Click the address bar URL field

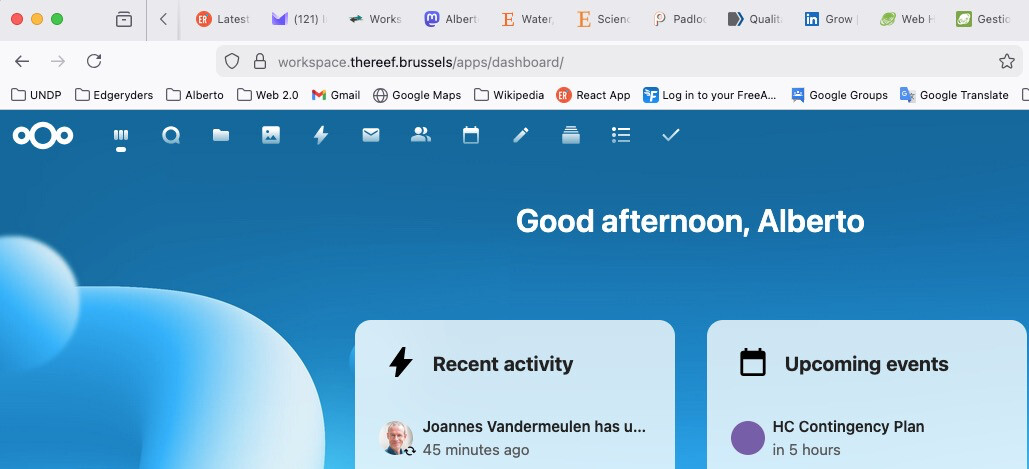pyautogui.click(x=600, y=62)
